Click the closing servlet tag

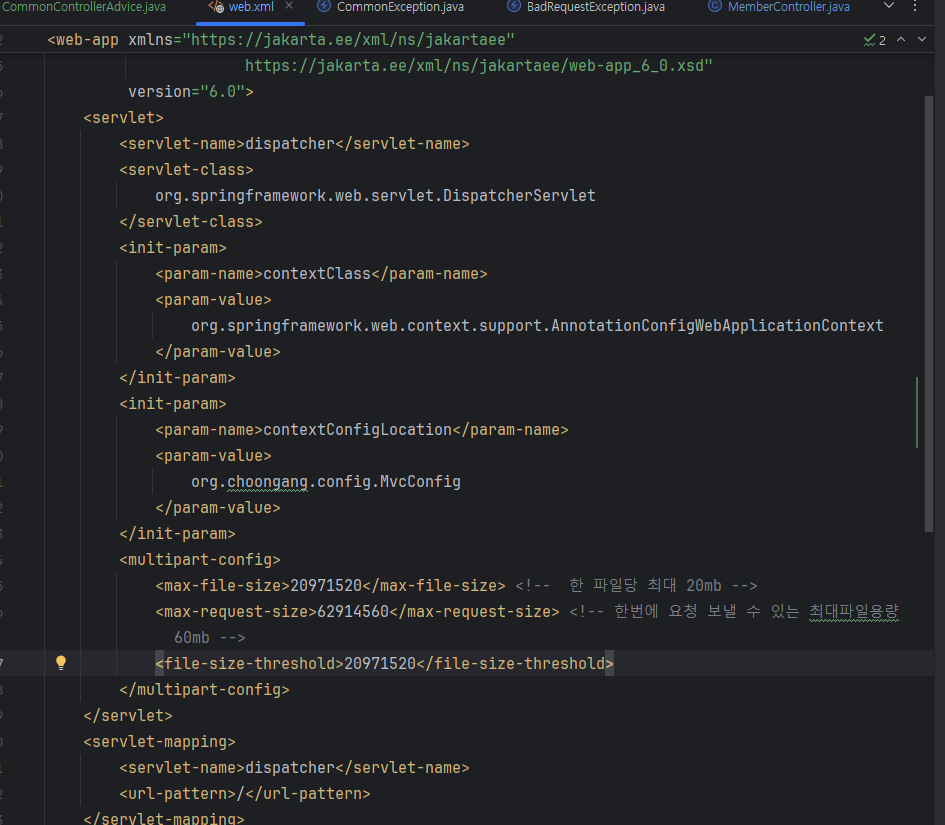point(128,716)
